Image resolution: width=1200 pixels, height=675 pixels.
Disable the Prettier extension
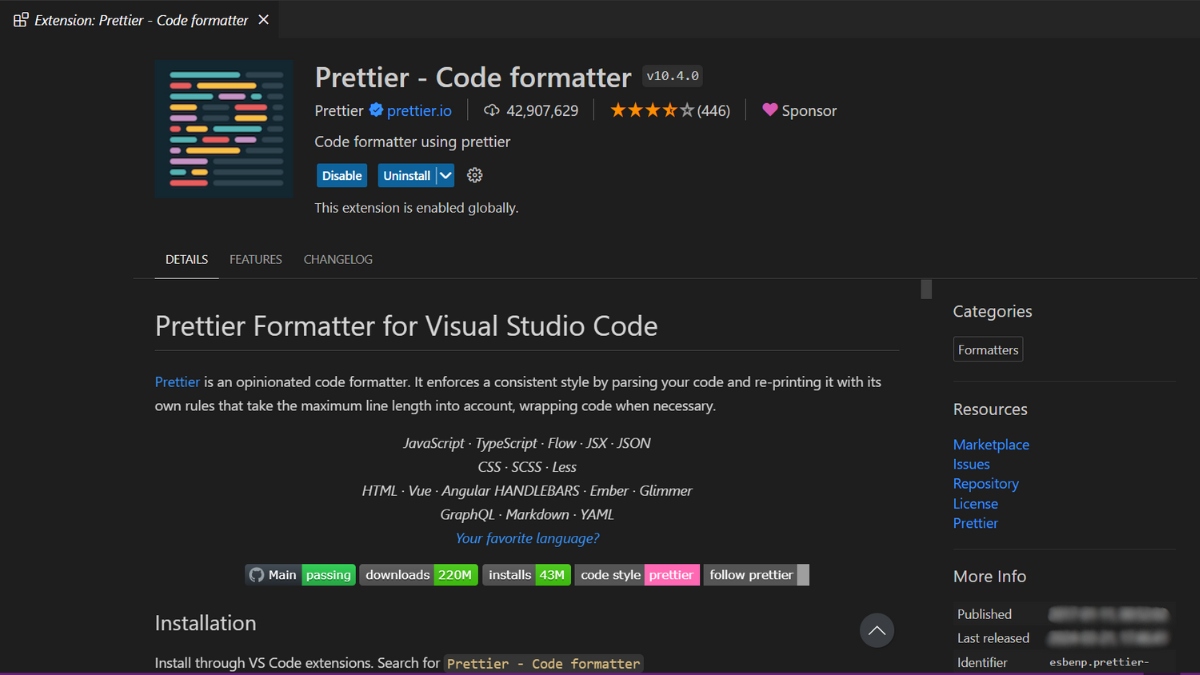(x=341, y=175)
